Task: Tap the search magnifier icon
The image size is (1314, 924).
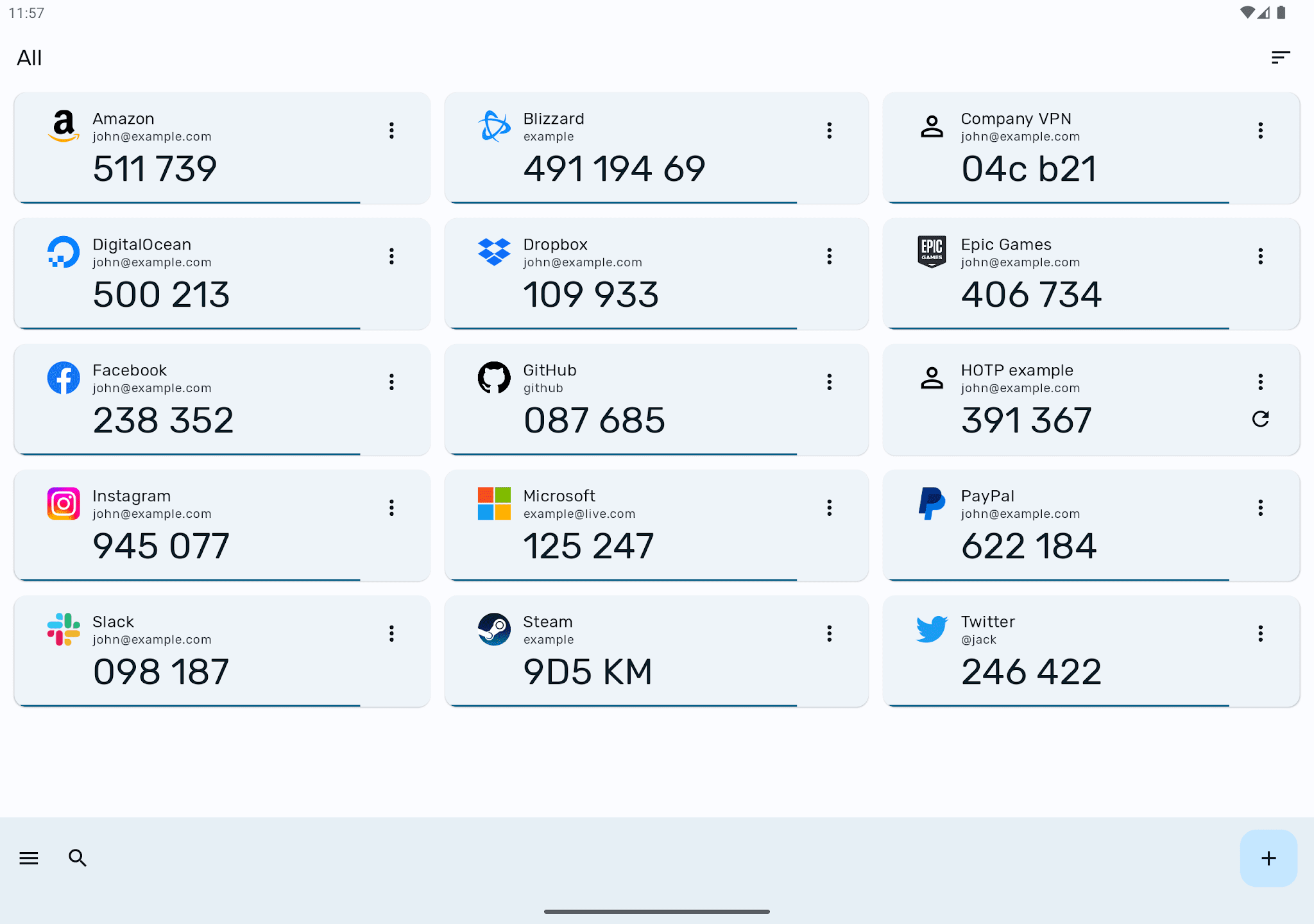Action: point(78,858)
